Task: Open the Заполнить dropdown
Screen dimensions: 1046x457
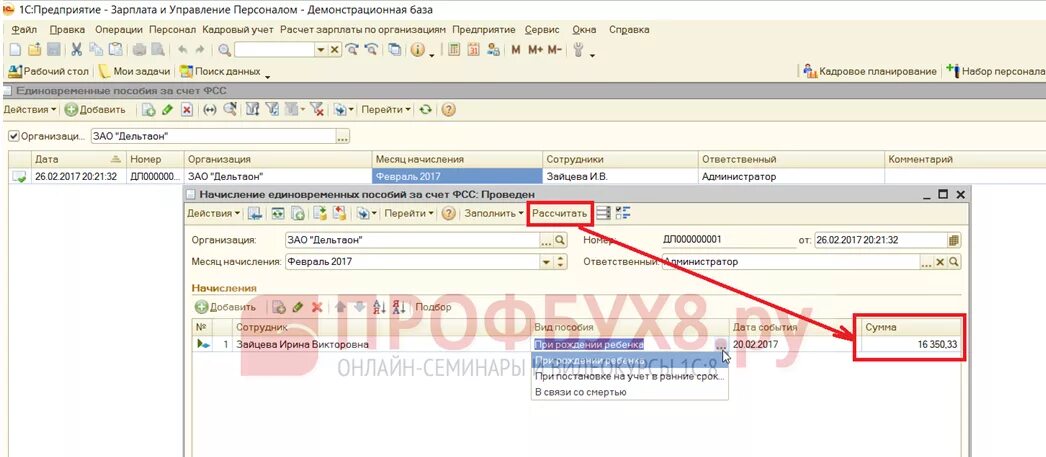Action: click(494, 213)
